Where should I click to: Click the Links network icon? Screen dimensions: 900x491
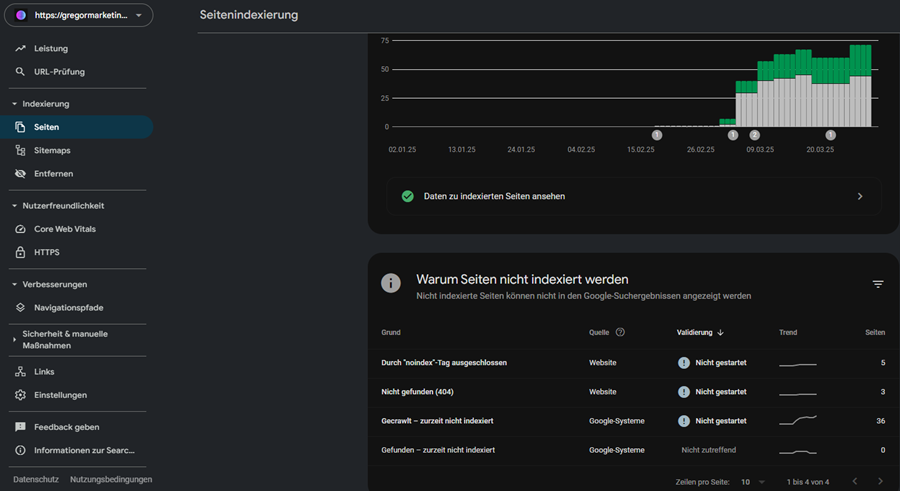(x=20, y=372)
